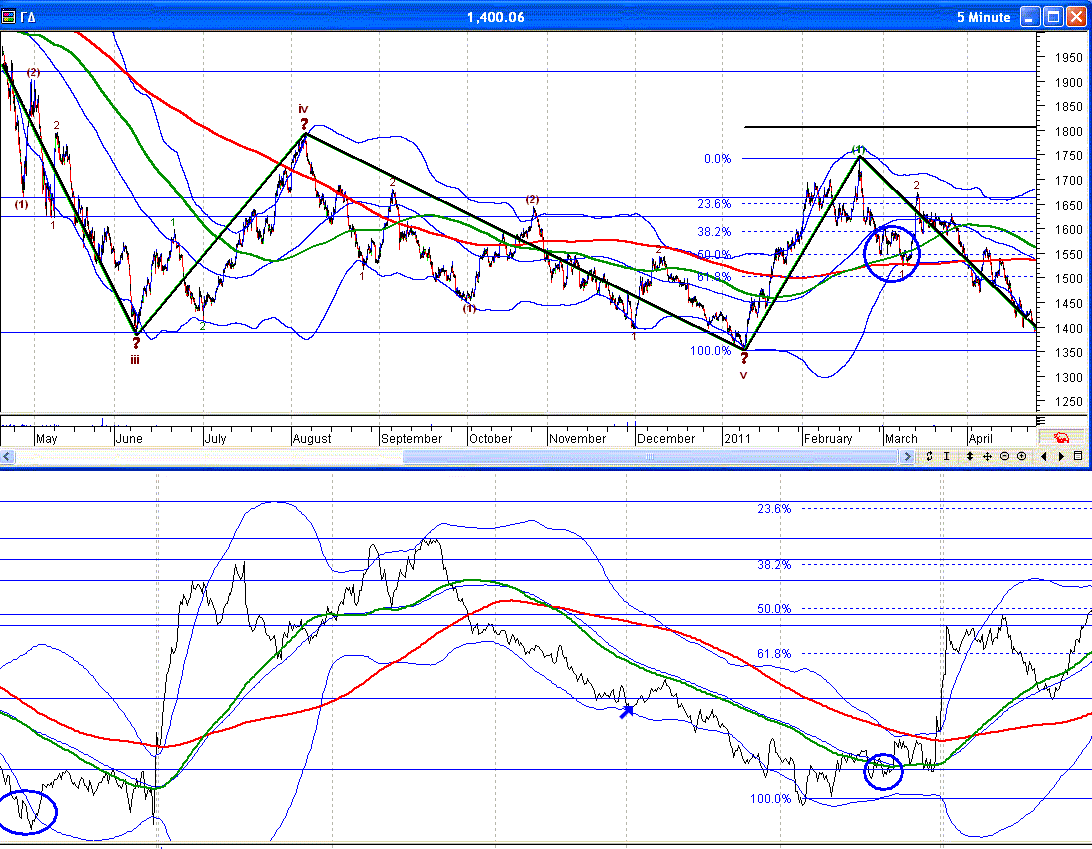Open the chart list panel icon
The height and width of the screenshot is (849, 1092).
coord(1078,456)
